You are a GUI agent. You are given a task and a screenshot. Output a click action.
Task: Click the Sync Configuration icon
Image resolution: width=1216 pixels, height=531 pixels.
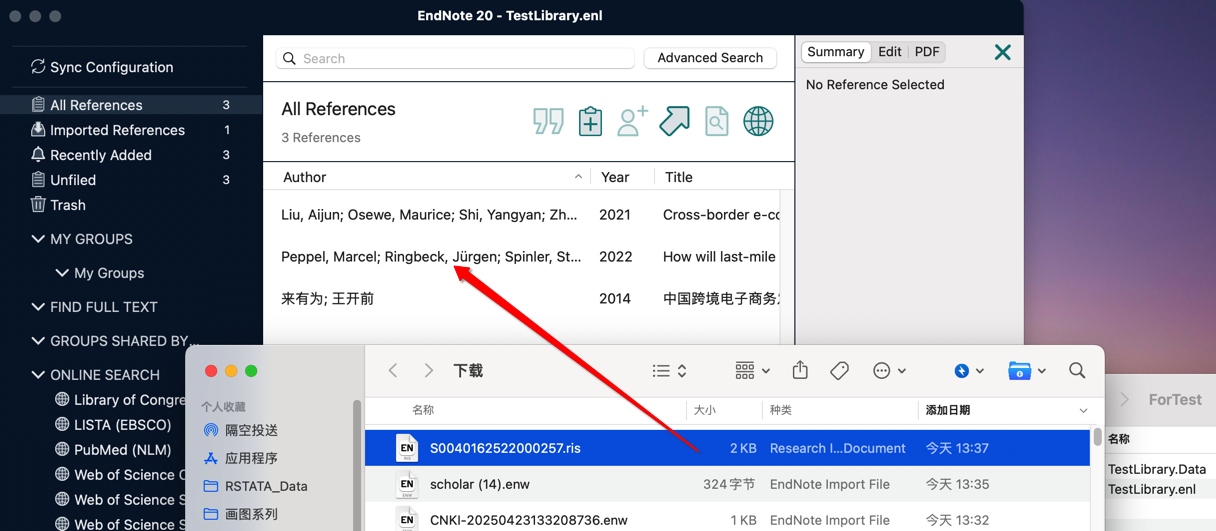(x=38, y=67)
